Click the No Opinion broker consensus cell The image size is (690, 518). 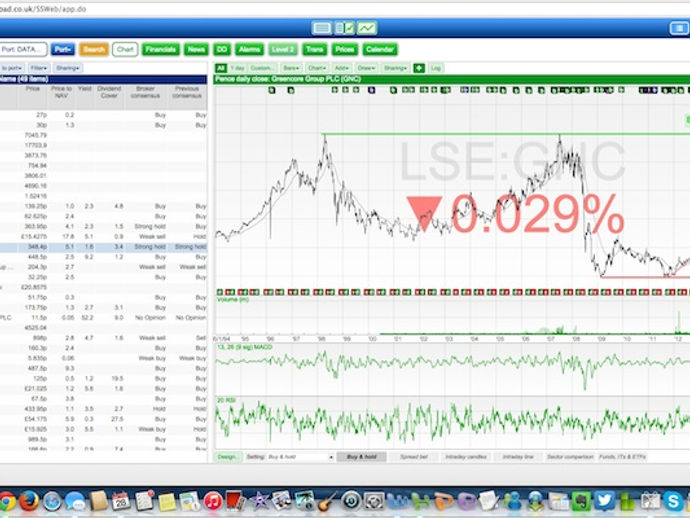pyautogui.click(x=150, y=318)
